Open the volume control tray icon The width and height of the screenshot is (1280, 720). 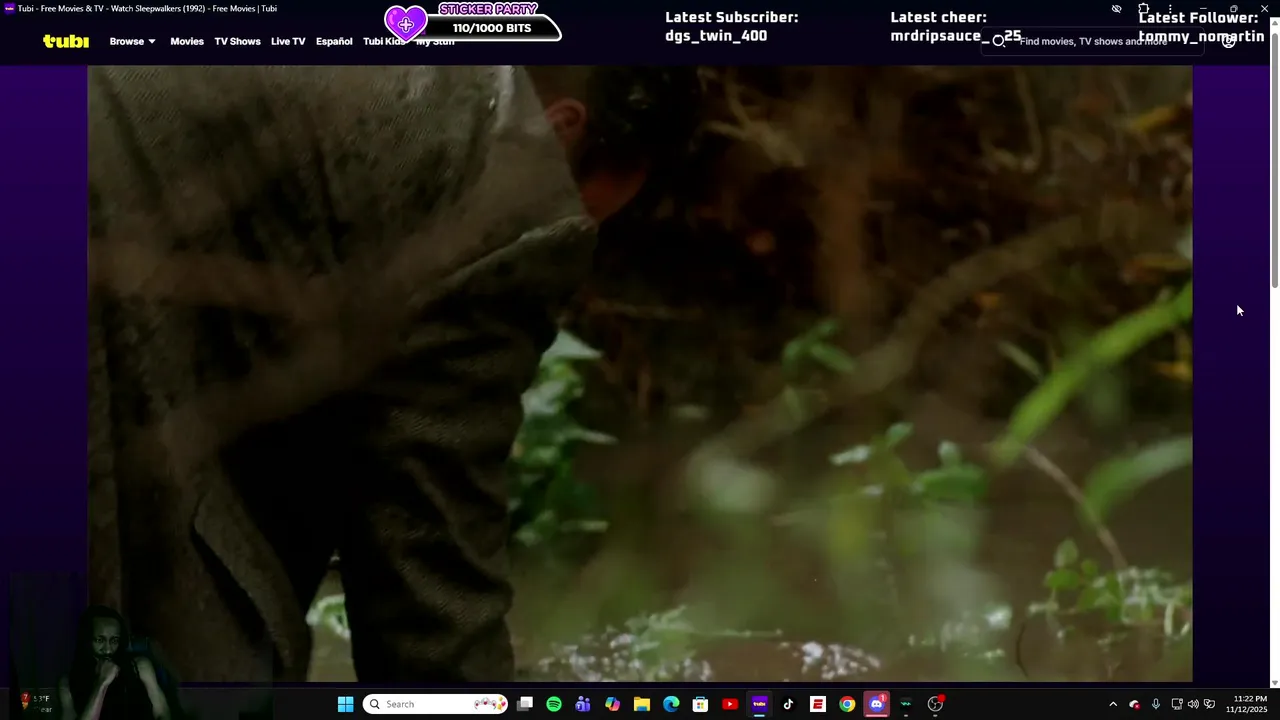pos(1193,704)
